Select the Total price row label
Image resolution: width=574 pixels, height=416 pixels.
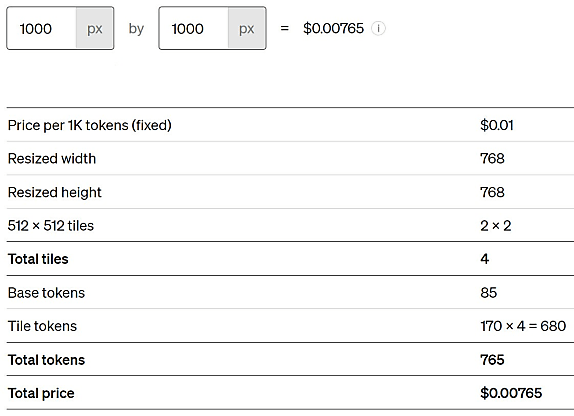41,393
